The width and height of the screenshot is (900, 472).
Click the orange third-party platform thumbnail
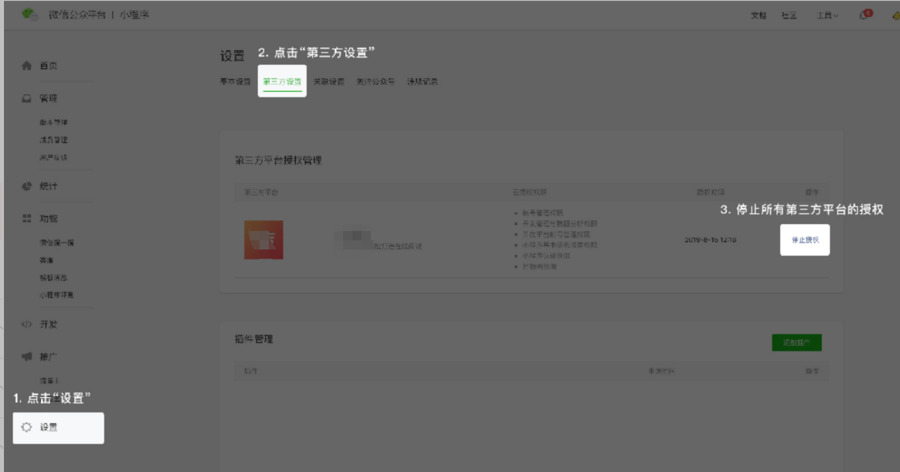264,240
